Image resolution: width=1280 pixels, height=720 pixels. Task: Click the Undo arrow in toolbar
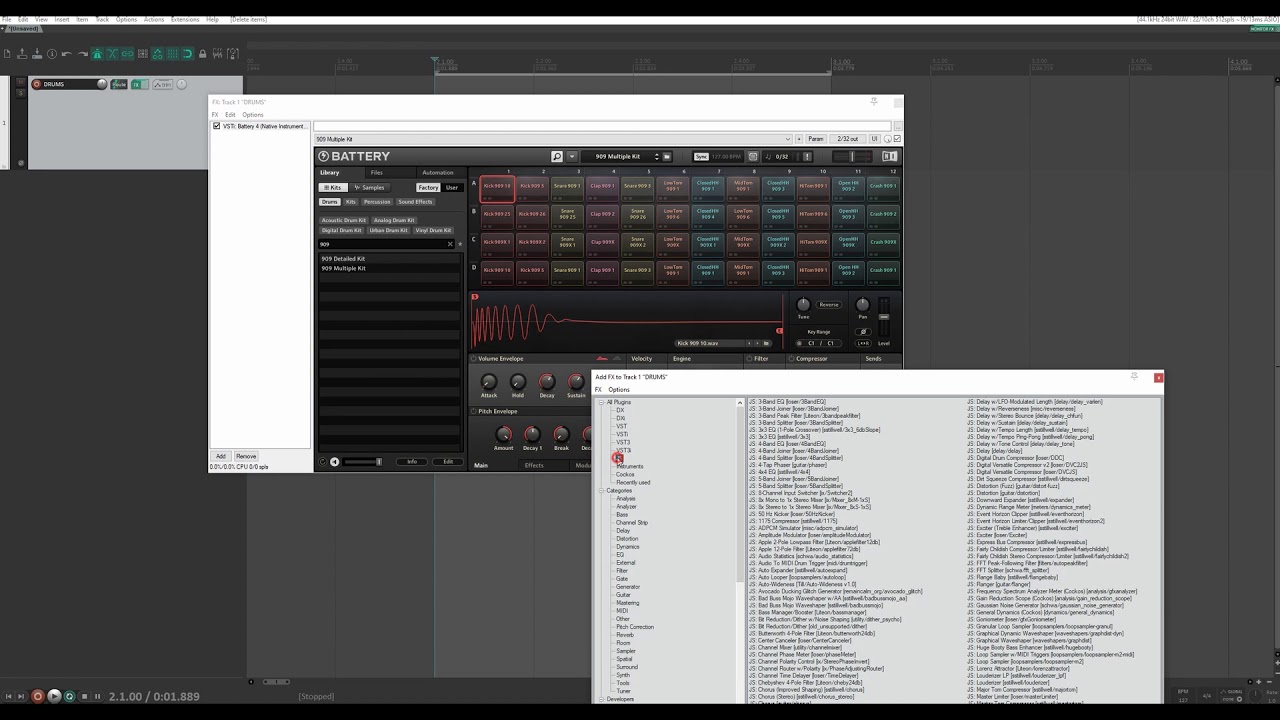point(67,54)
